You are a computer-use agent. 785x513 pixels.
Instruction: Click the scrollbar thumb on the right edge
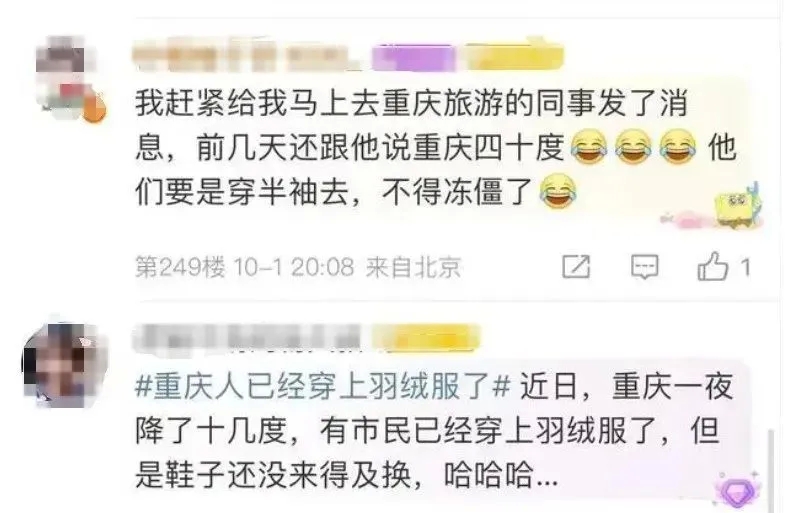click(772, 469)
